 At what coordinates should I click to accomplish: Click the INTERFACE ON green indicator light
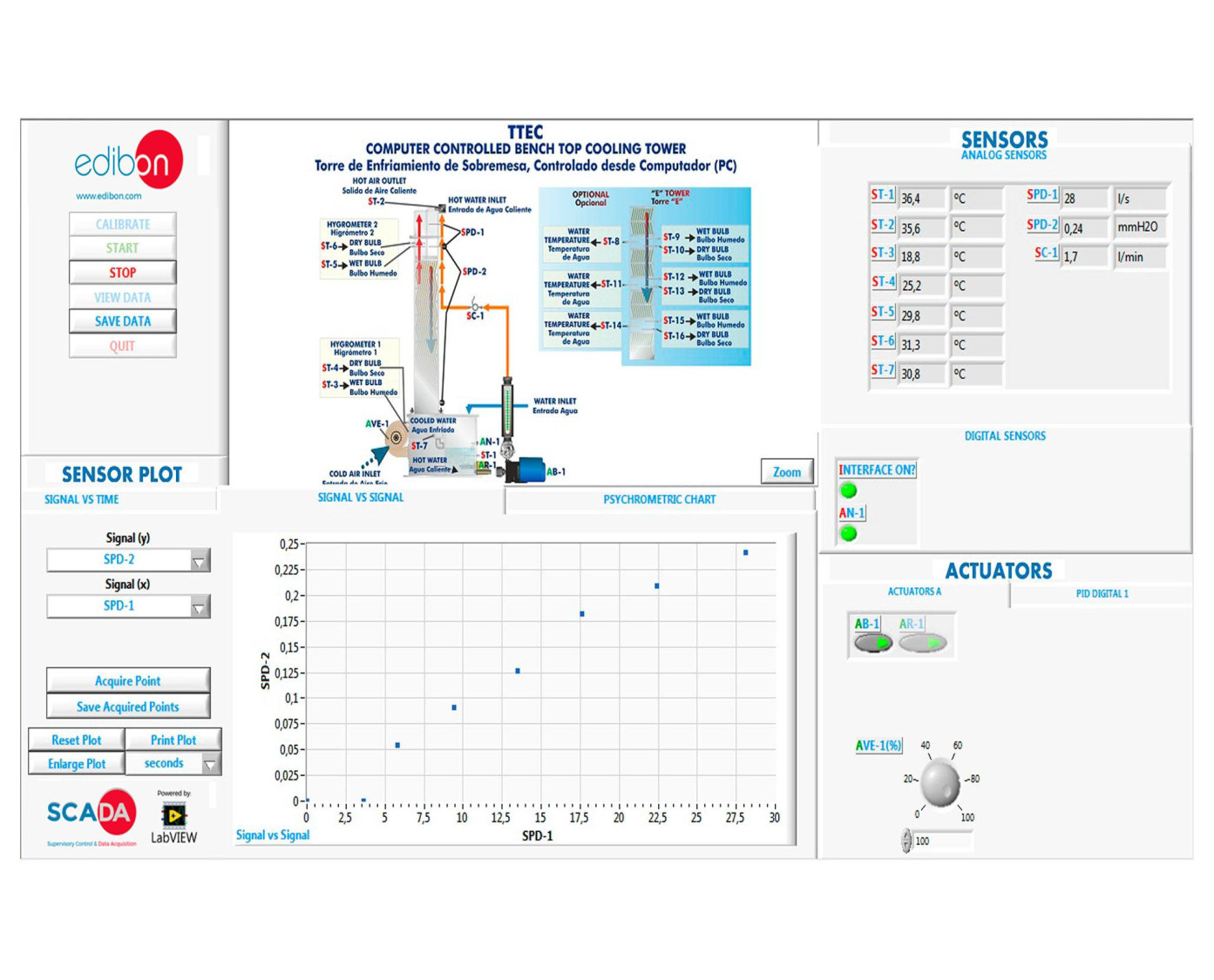tap(848, 490)
